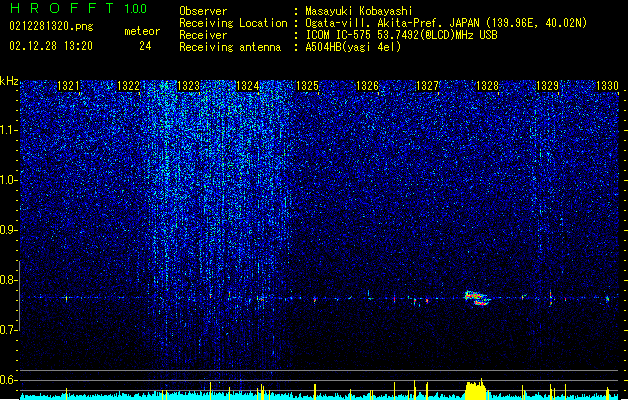This screenshot has width=629, height=400.
Task: Click time marker 1324
Action: pos(248,86)
